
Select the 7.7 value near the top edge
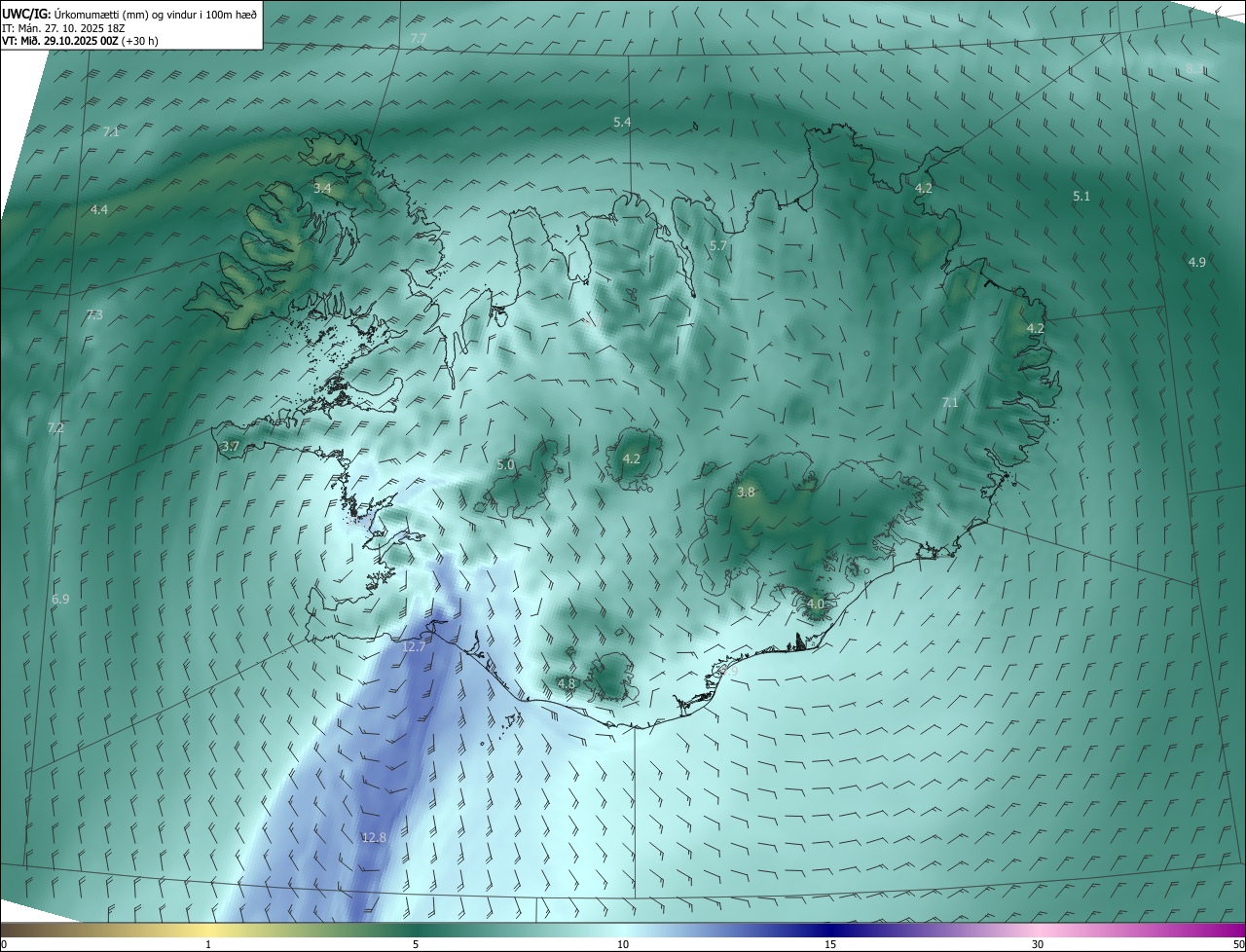418,38
